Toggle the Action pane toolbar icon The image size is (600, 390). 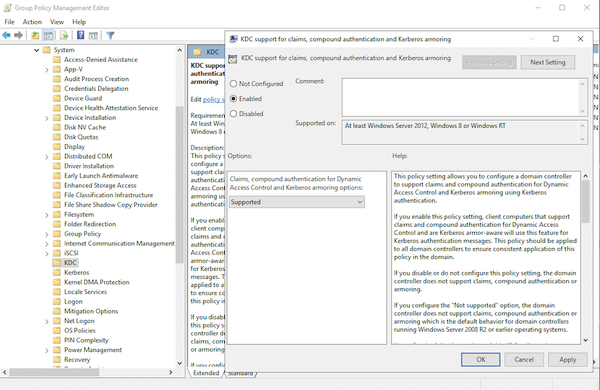[x=93, y=36]
